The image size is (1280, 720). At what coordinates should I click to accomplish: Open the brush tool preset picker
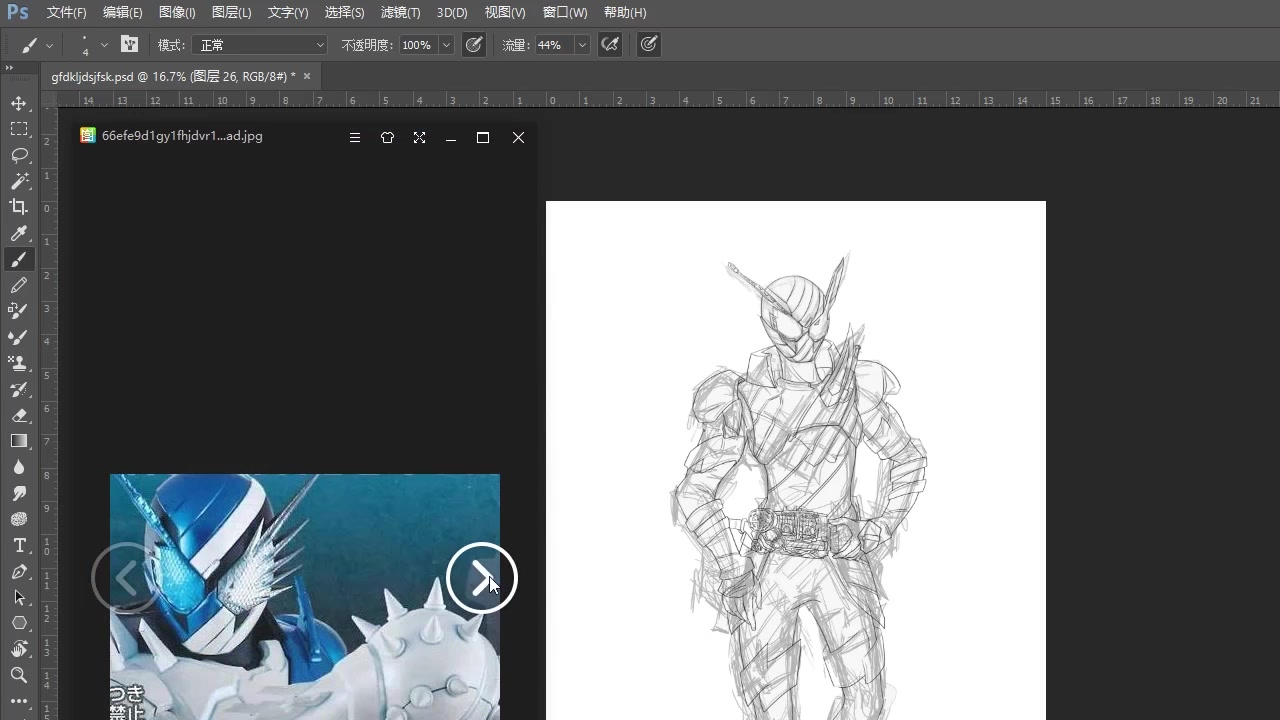pyautogui.click(x=37, y=45)
